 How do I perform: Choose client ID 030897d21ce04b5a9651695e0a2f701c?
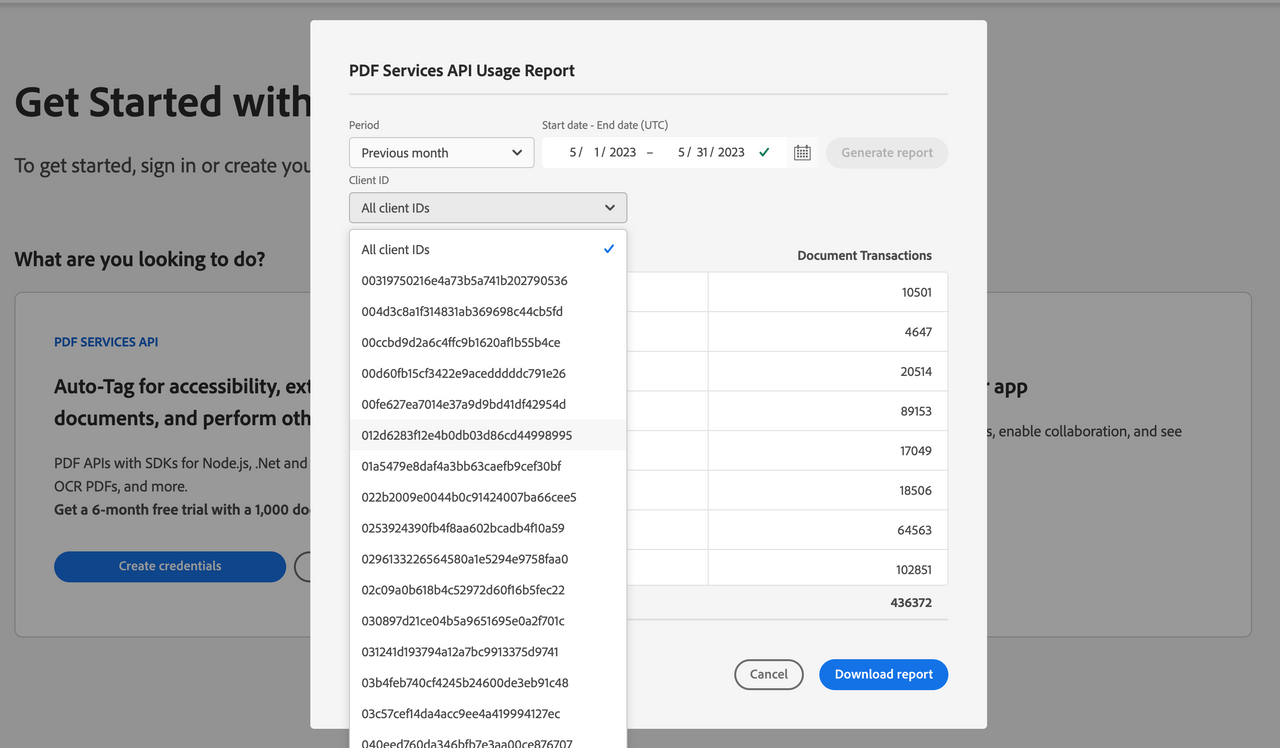488,622
